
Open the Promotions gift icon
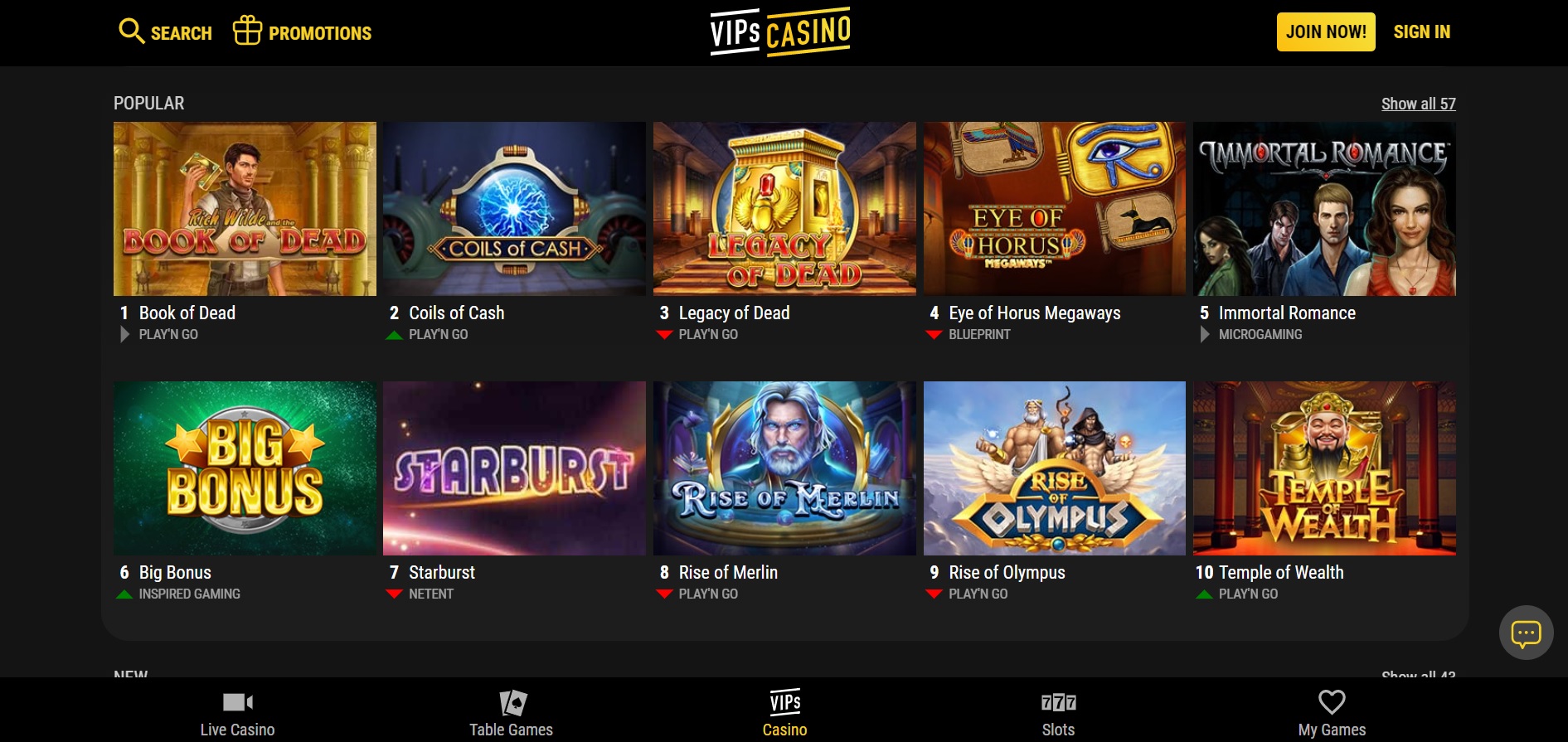[247, 30]
